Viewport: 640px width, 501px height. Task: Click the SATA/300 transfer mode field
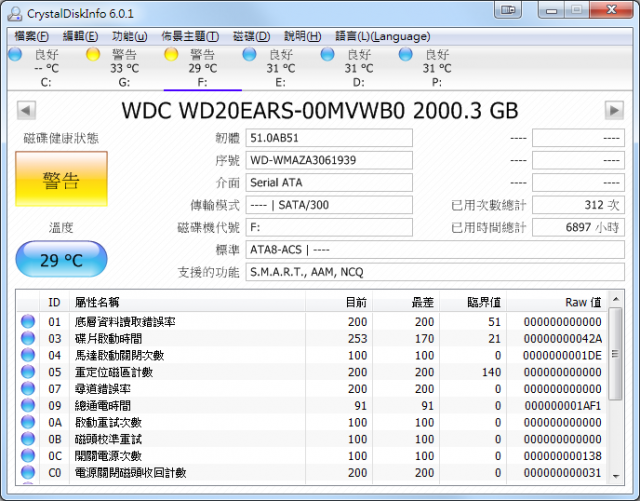click(329, 205)
